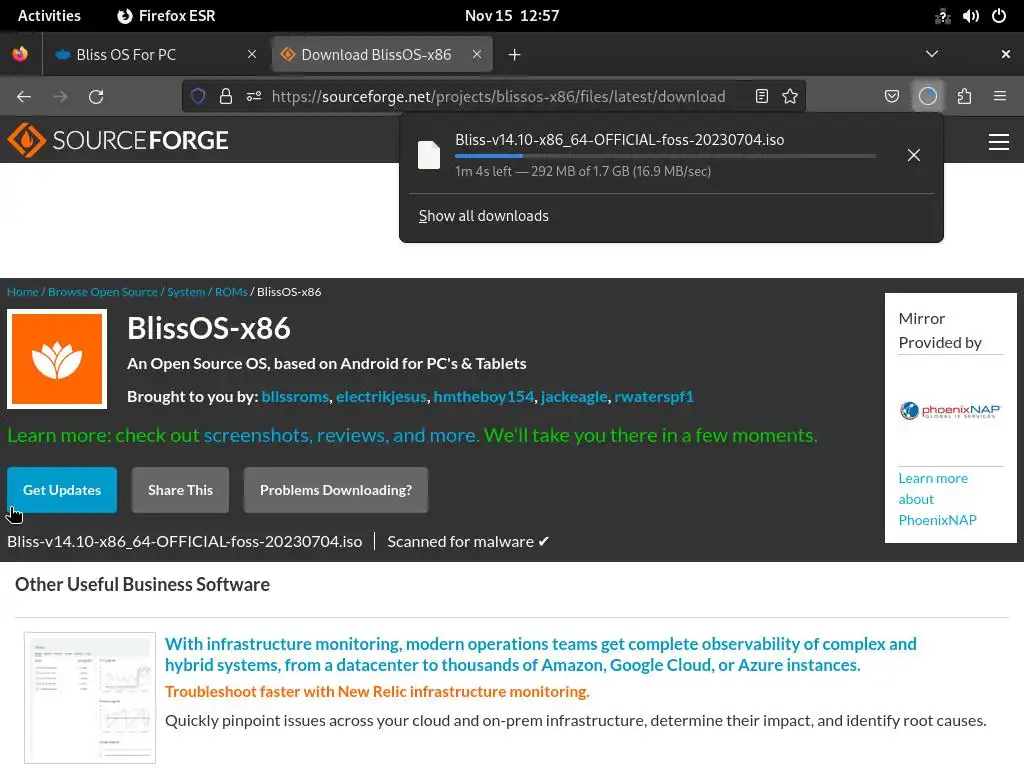The image size is (1024, 768).
Task: Click the download progress bar
Action: click(x=665, y=156)
